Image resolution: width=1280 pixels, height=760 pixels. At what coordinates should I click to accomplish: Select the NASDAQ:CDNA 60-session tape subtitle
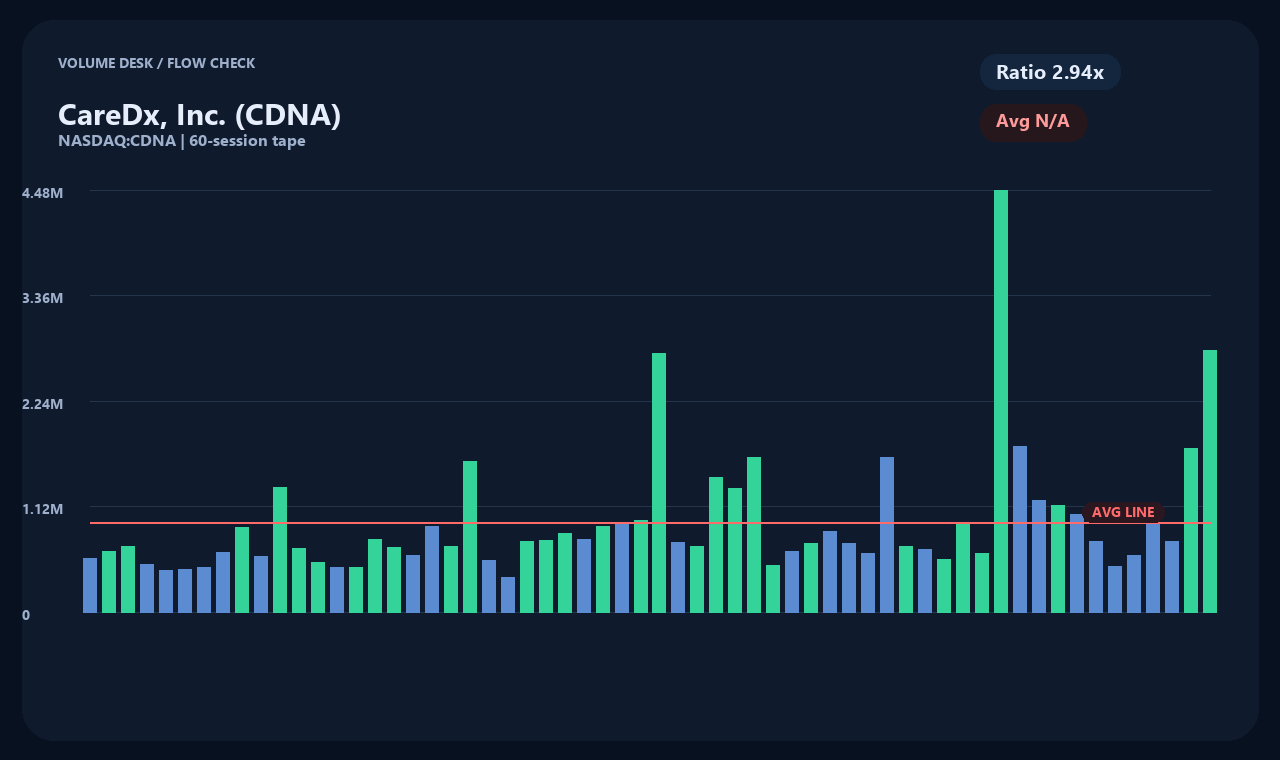point(182,141)
